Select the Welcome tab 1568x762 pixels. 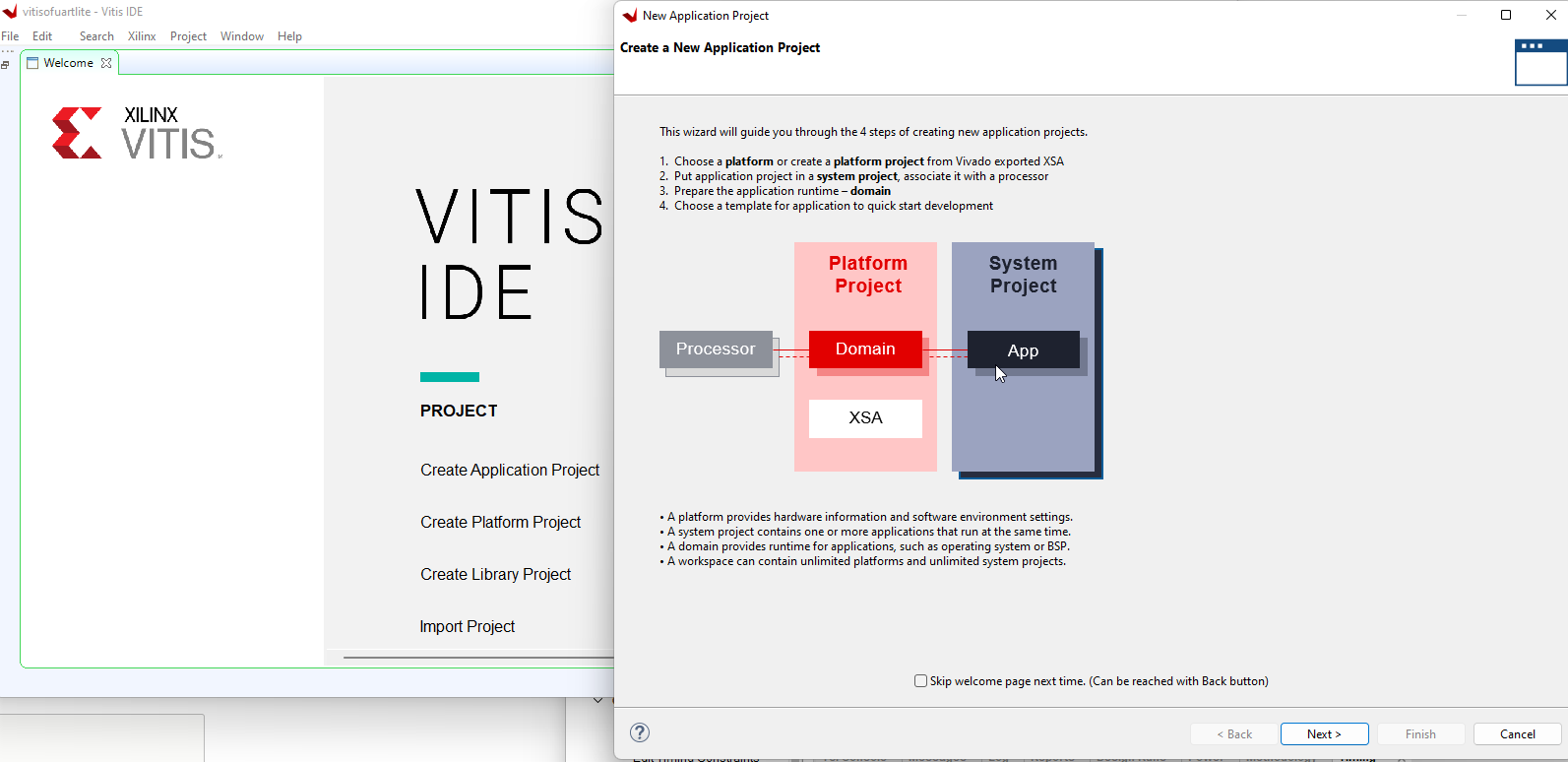pos(69,63)
